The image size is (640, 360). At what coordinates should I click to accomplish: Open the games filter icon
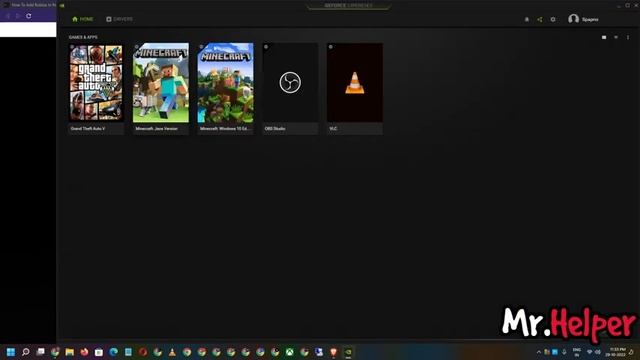pyautogui.click(x=616, y=37)
